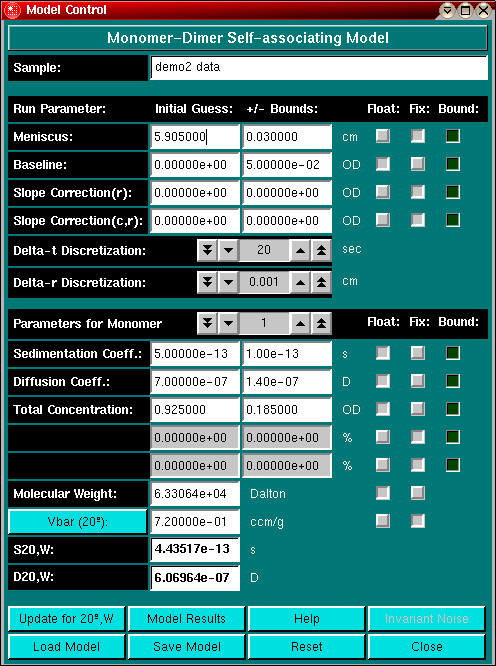Open the Vbar (20º) button

coord(78,522)
